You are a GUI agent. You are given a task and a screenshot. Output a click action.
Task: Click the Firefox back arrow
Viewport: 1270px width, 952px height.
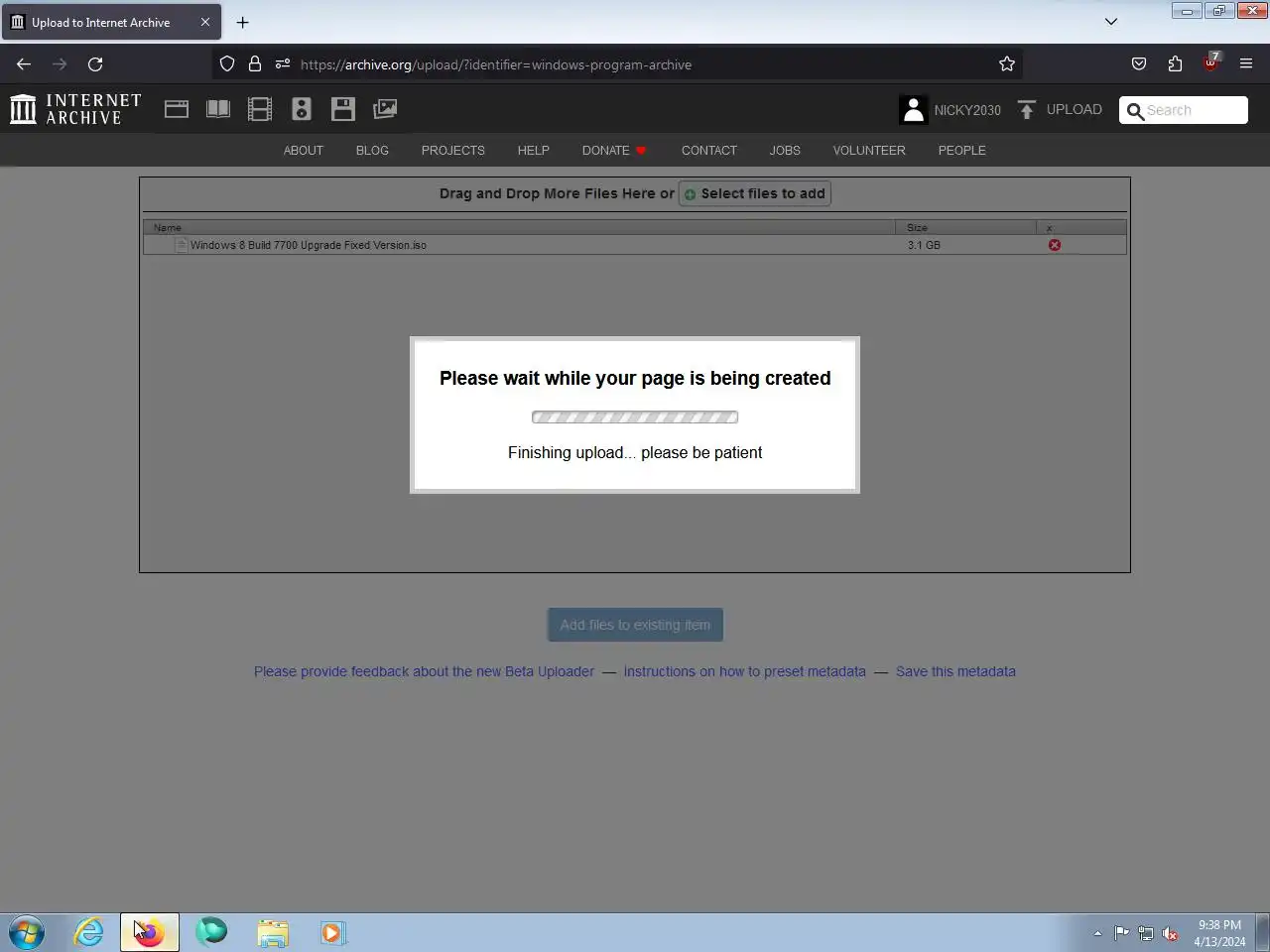(x=24, y=64)
